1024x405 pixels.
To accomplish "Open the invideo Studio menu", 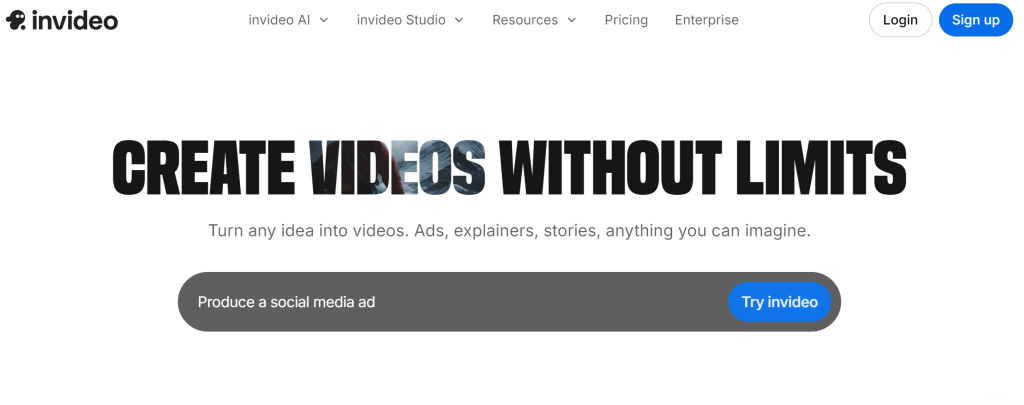I will tap(410, 20).
